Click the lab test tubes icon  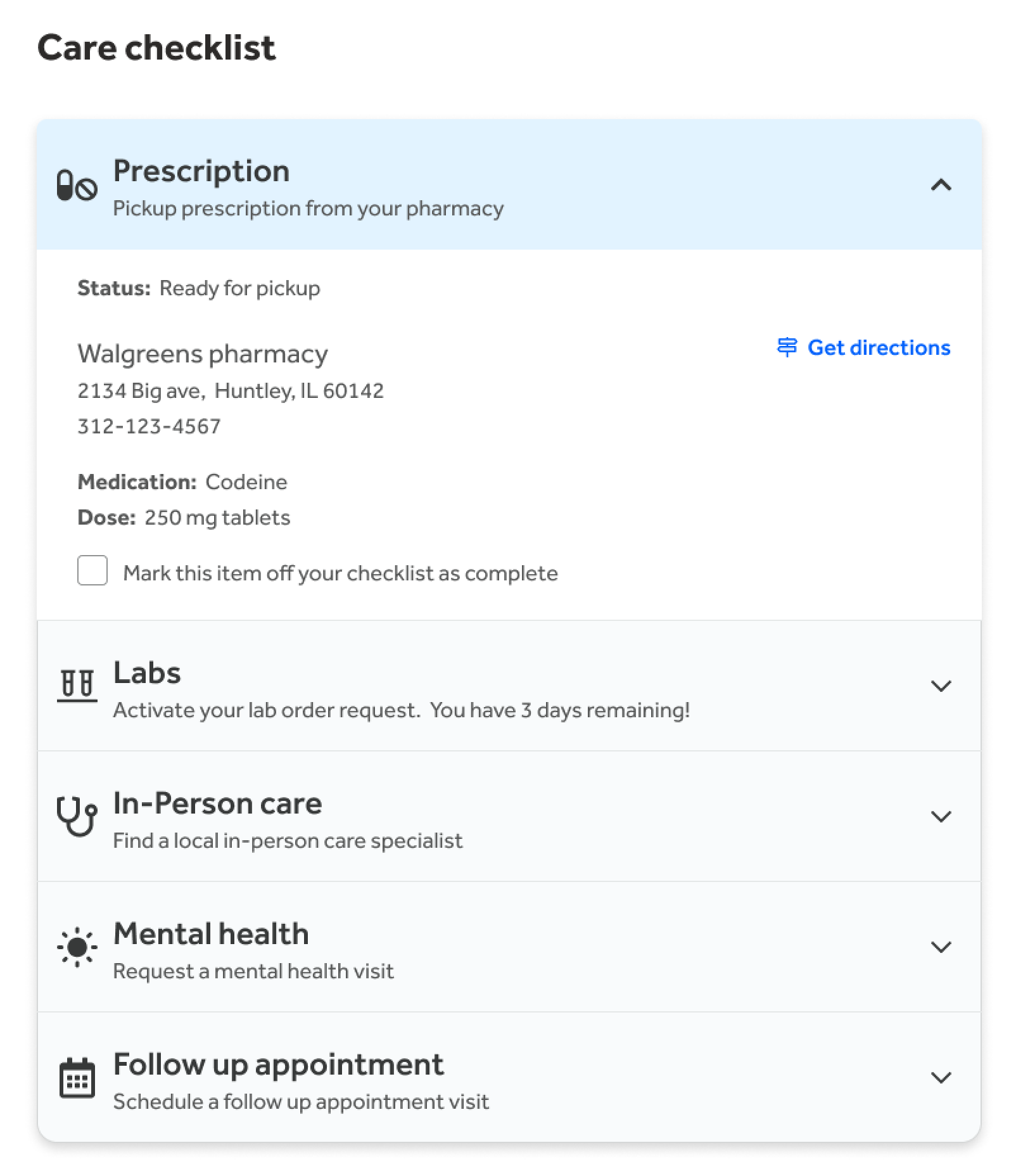pyautogui.click(x=77, y=686)
